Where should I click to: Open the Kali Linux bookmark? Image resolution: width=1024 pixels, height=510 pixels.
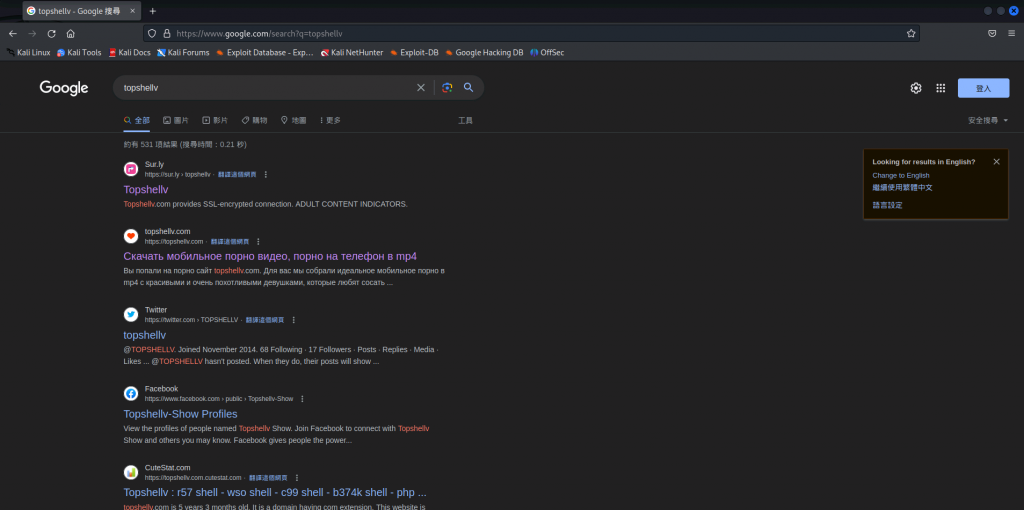(28, 52)
